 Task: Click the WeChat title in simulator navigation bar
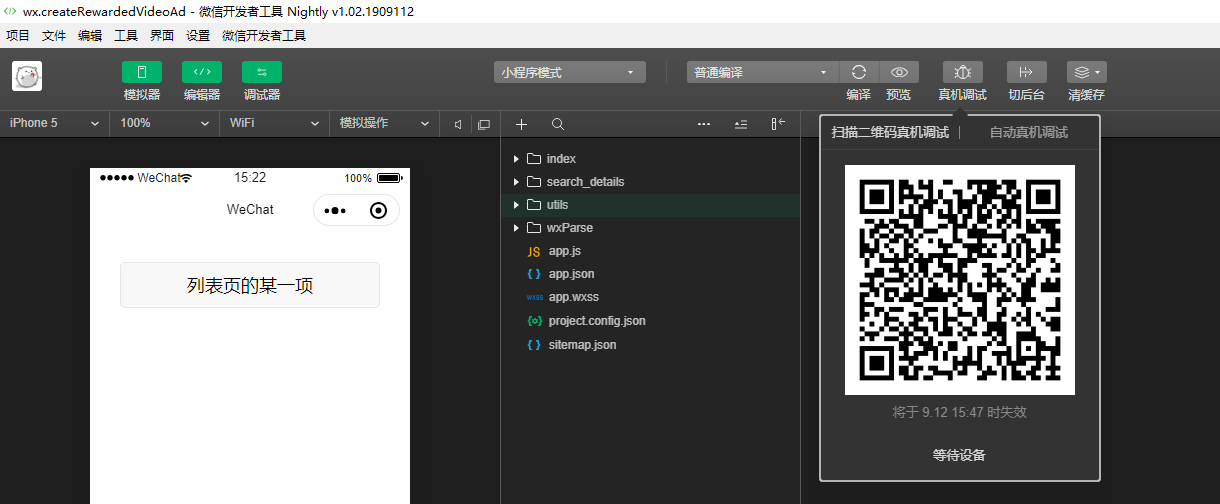point(250,209)
